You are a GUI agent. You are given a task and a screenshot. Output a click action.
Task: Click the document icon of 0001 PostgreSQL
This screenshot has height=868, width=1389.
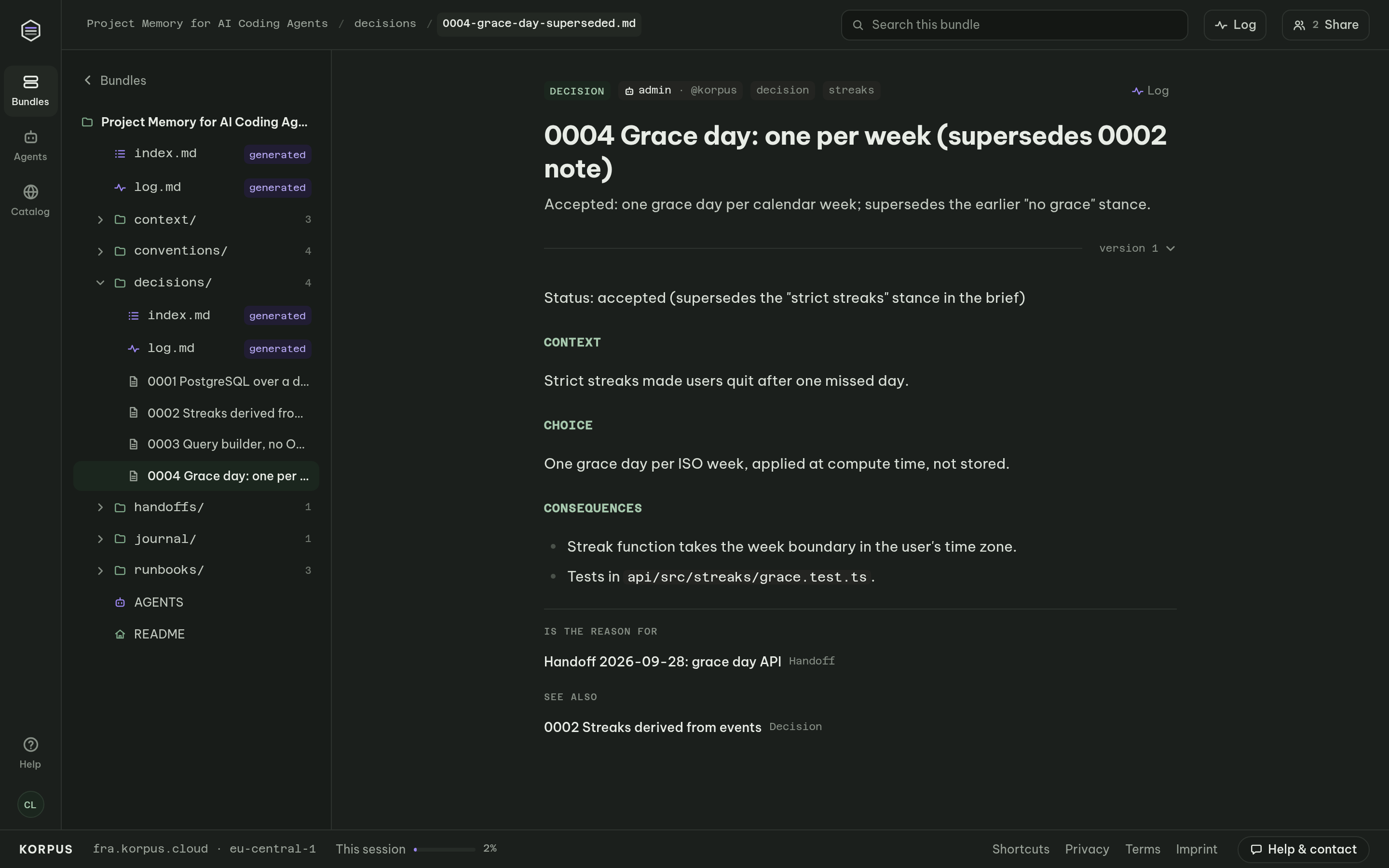(133, 382)
